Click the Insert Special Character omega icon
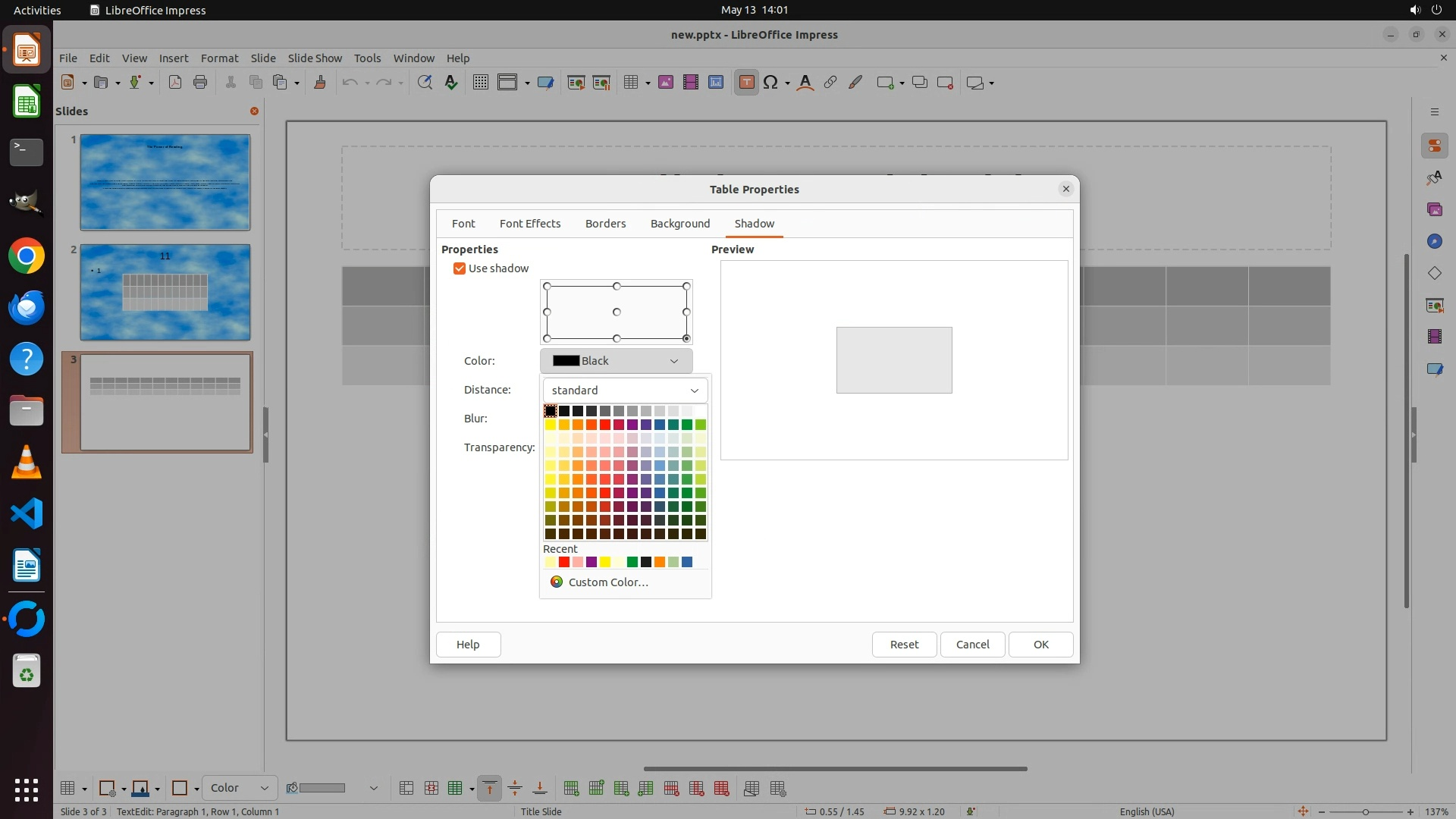1456x819 pixels. [770, 83]
